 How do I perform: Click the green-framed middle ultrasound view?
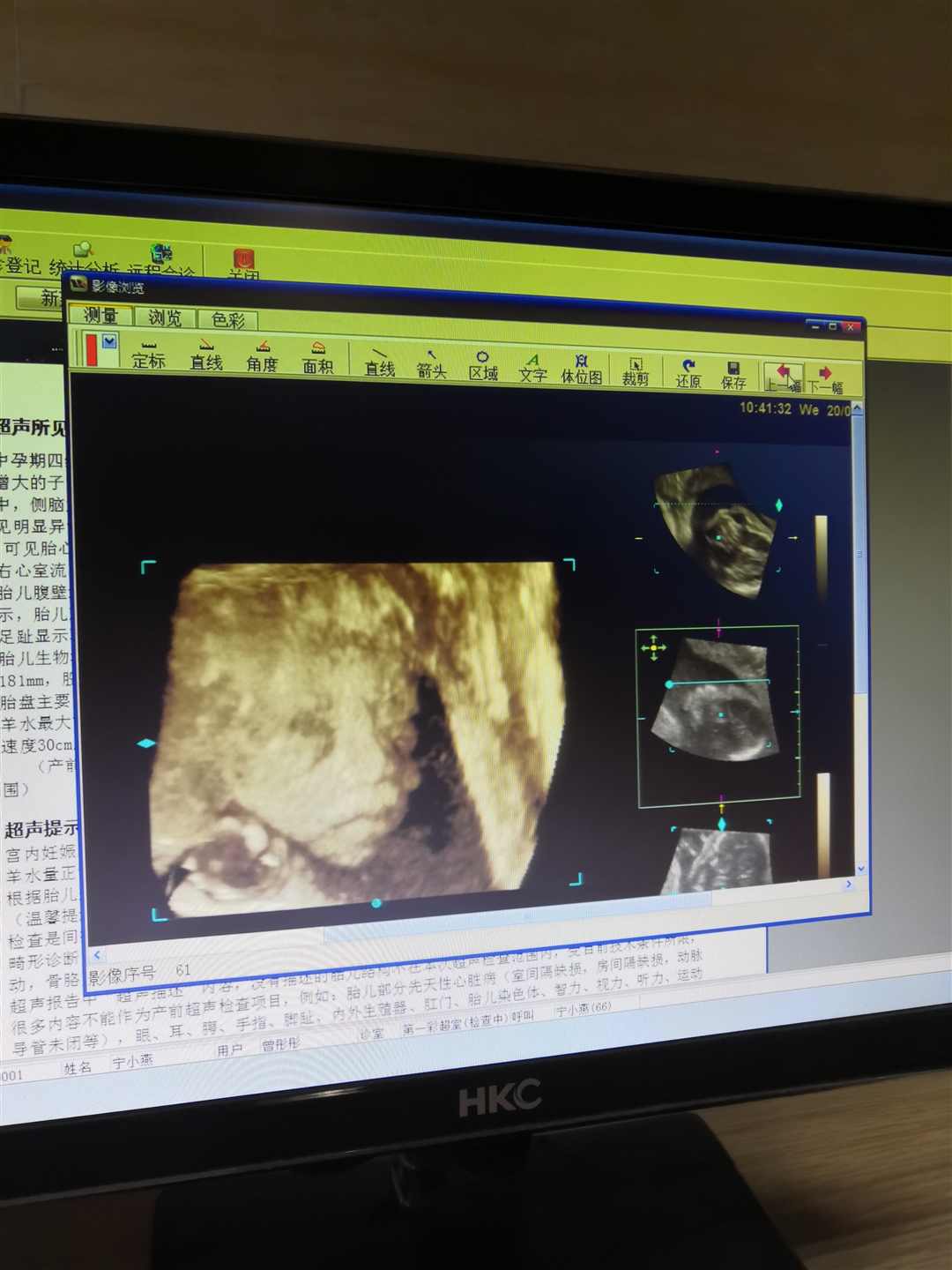click(718, 716)
